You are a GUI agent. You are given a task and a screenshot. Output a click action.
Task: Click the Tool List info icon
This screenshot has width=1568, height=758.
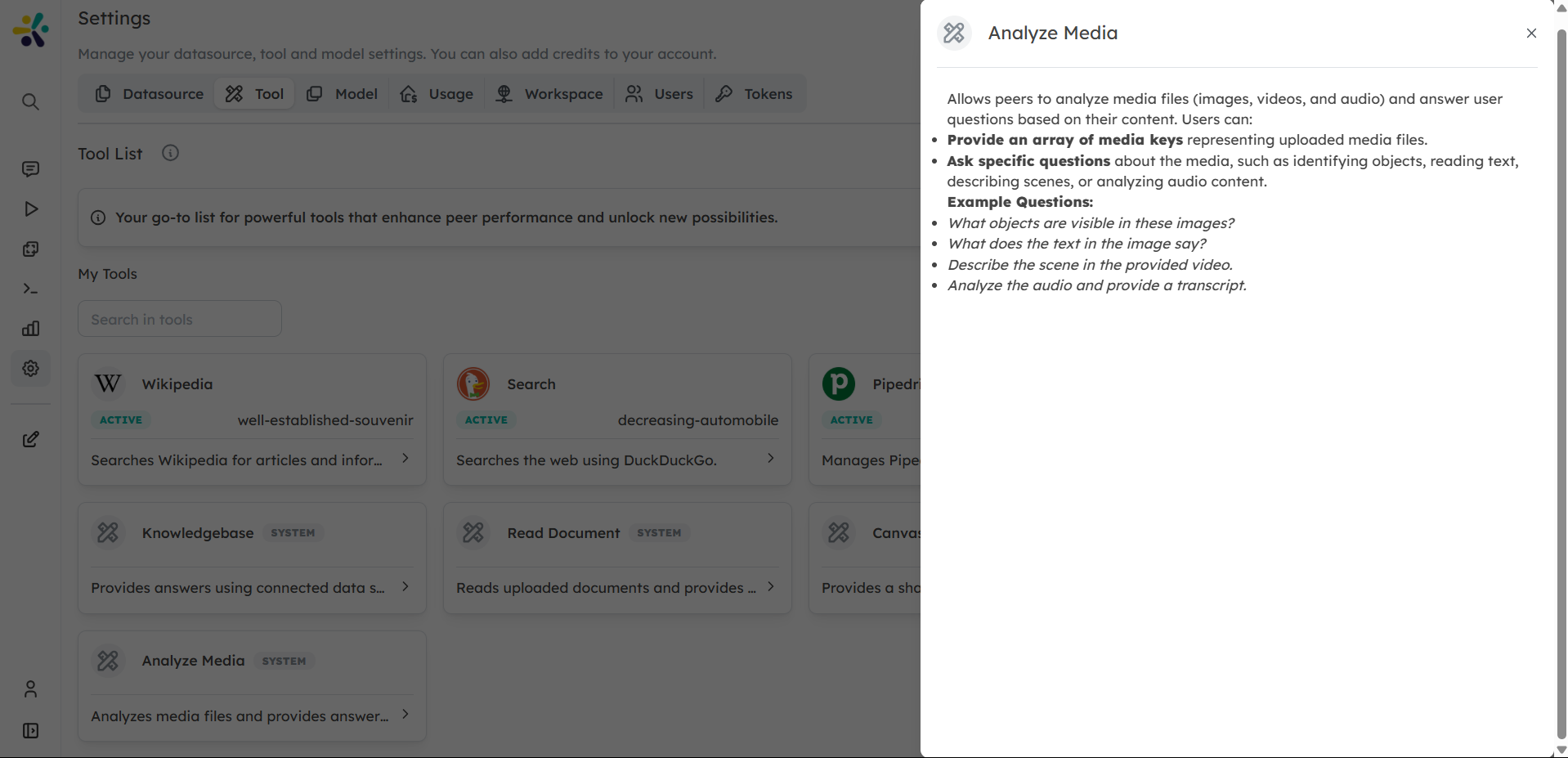pos(170,153)
